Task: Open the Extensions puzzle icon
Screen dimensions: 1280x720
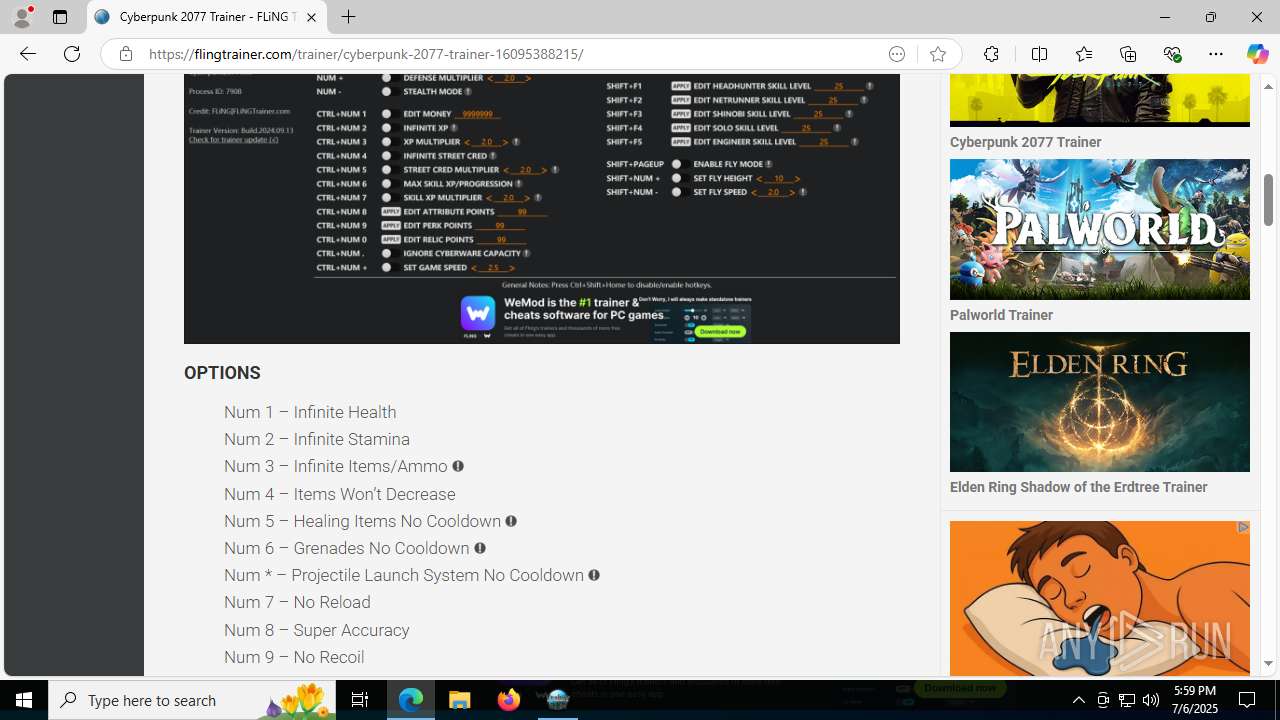Action: click(x=991, y=54)
